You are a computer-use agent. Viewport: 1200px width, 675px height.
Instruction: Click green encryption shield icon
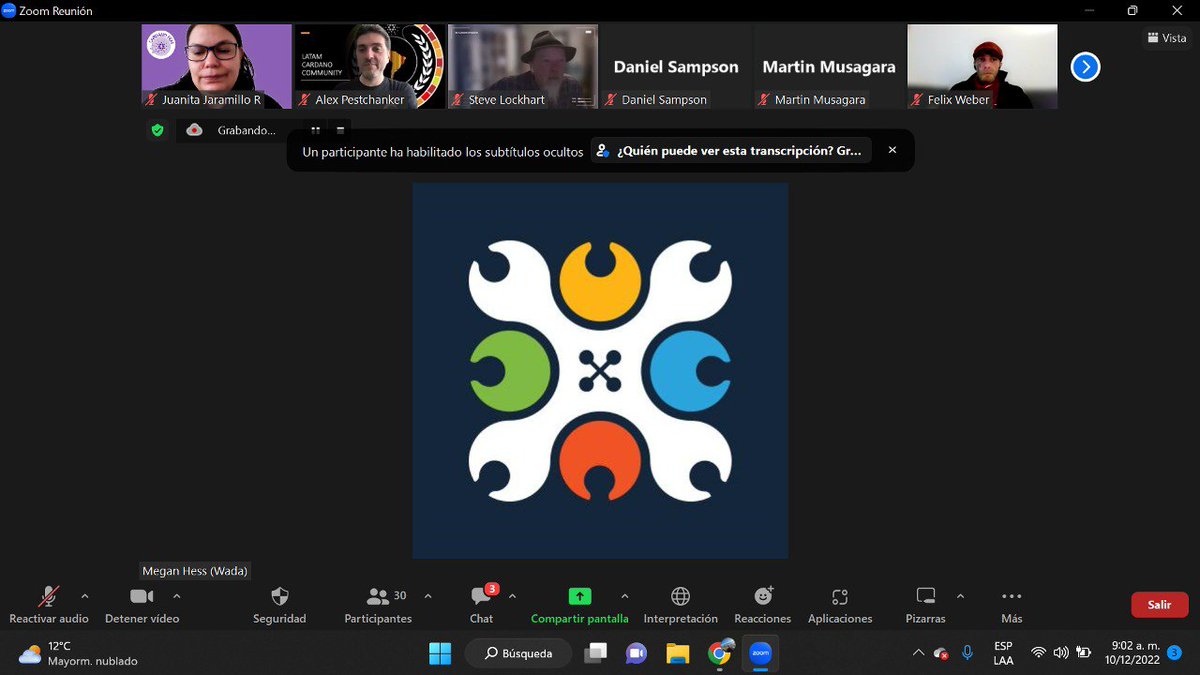(157, 130)
